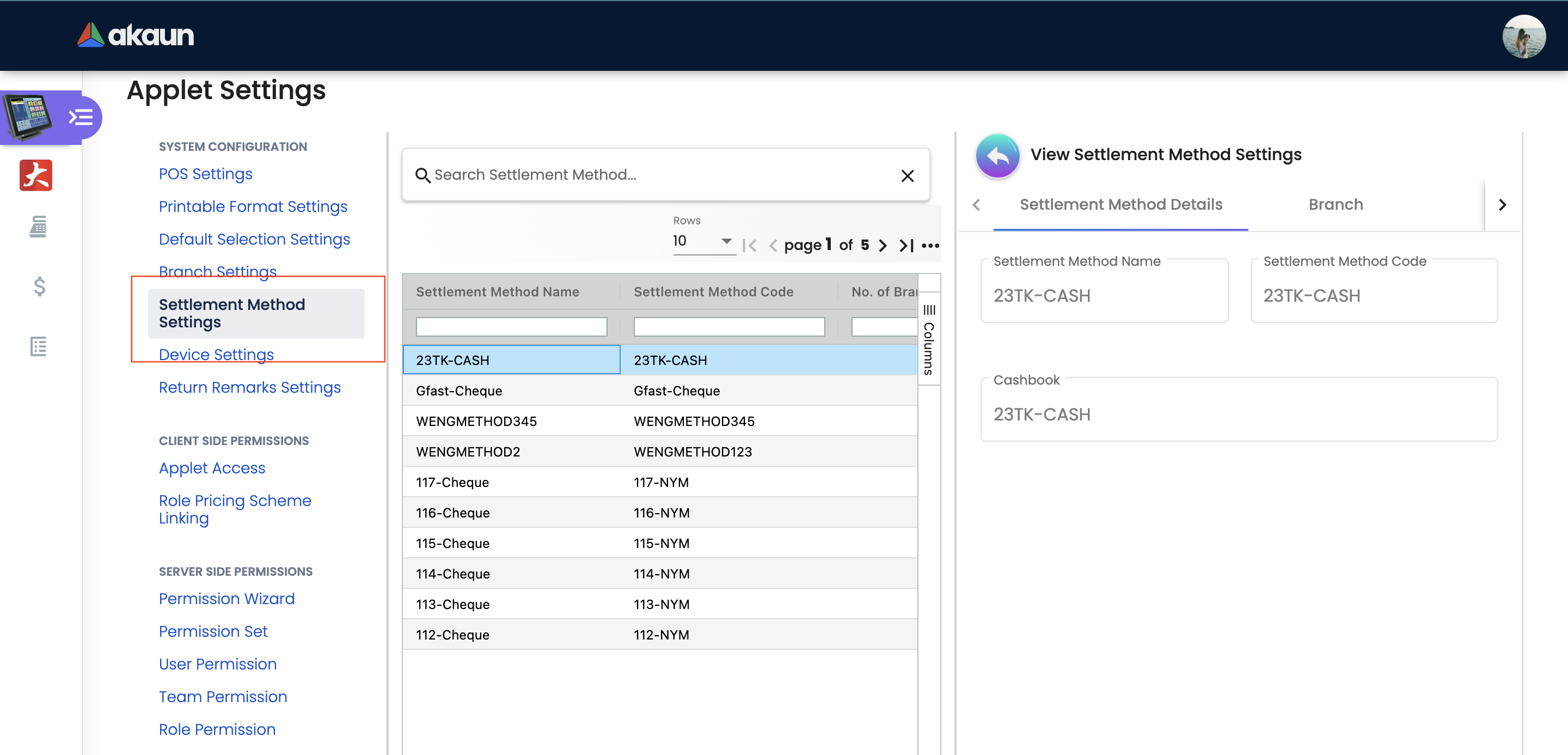This screenshot has height=755, width=1568.
Task: Open POS Settings link
Action: pos(205,174)
